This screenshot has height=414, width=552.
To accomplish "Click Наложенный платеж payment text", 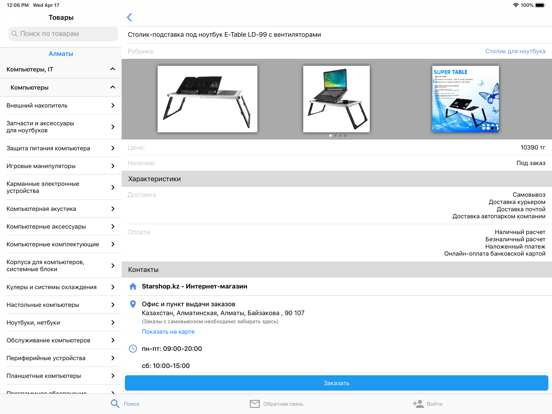I will pyautogui.click(x=515, y=246).
